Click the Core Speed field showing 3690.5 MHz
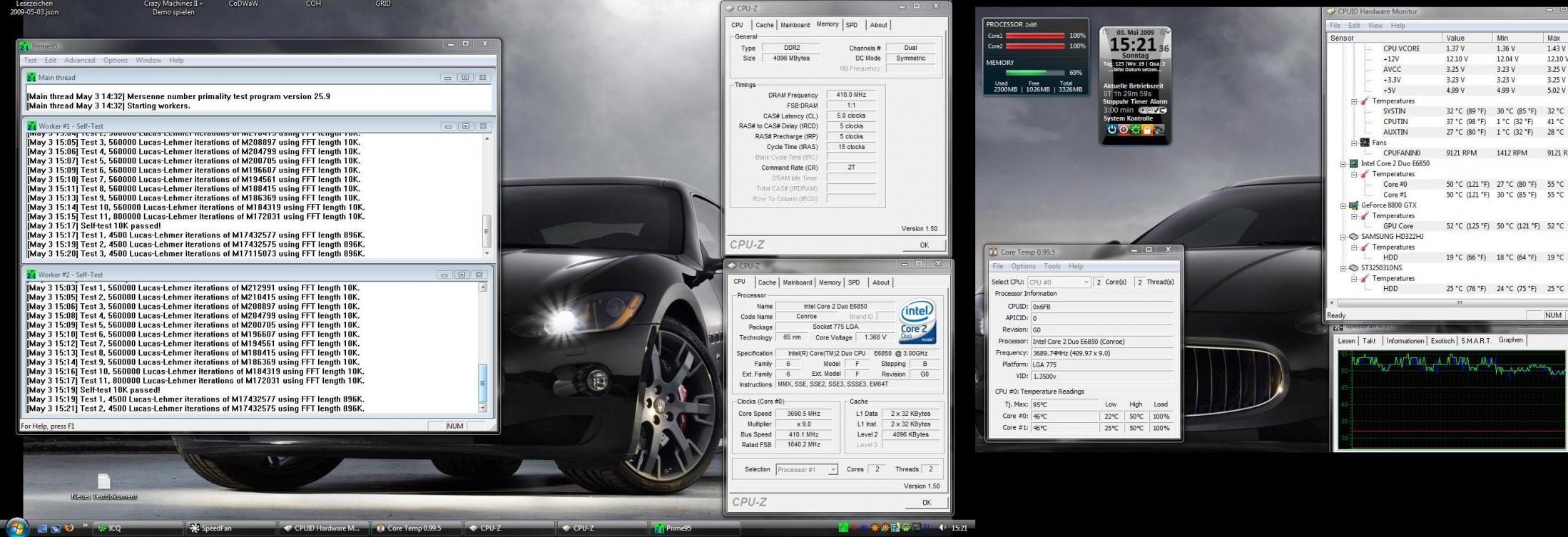 point(804,414)
